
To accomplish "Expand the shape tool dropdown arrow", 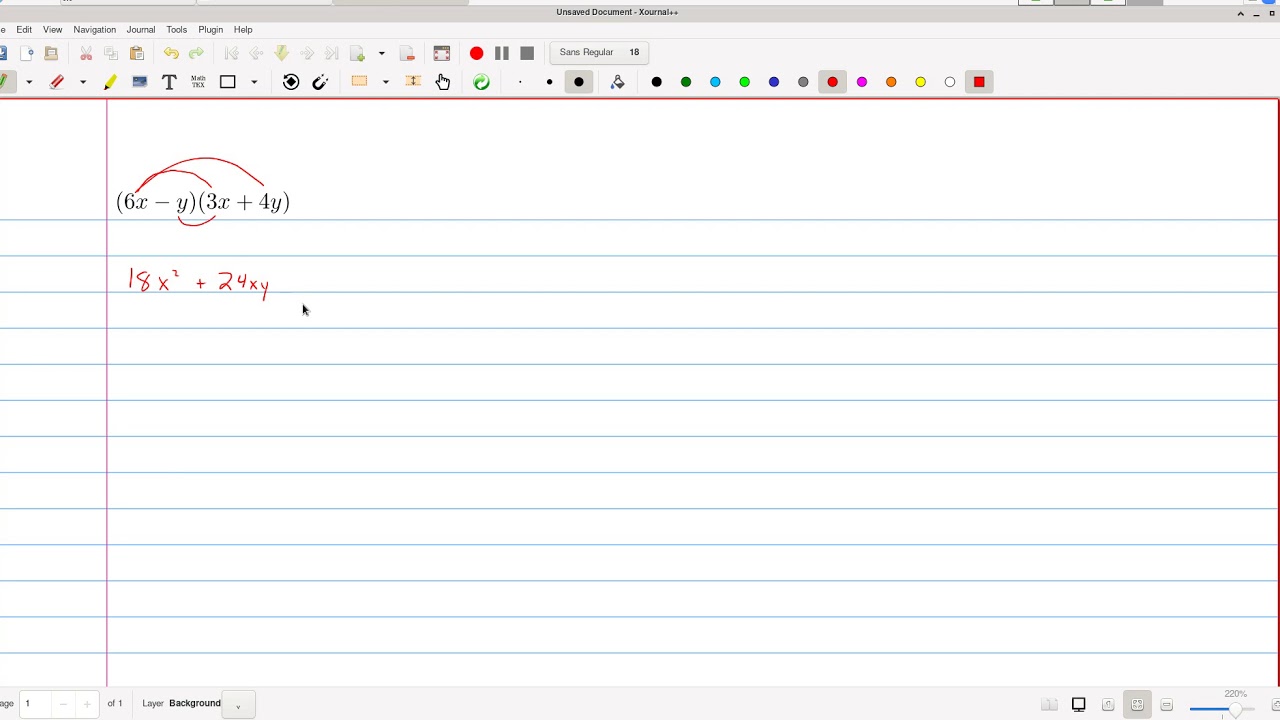I will point(254,82).
